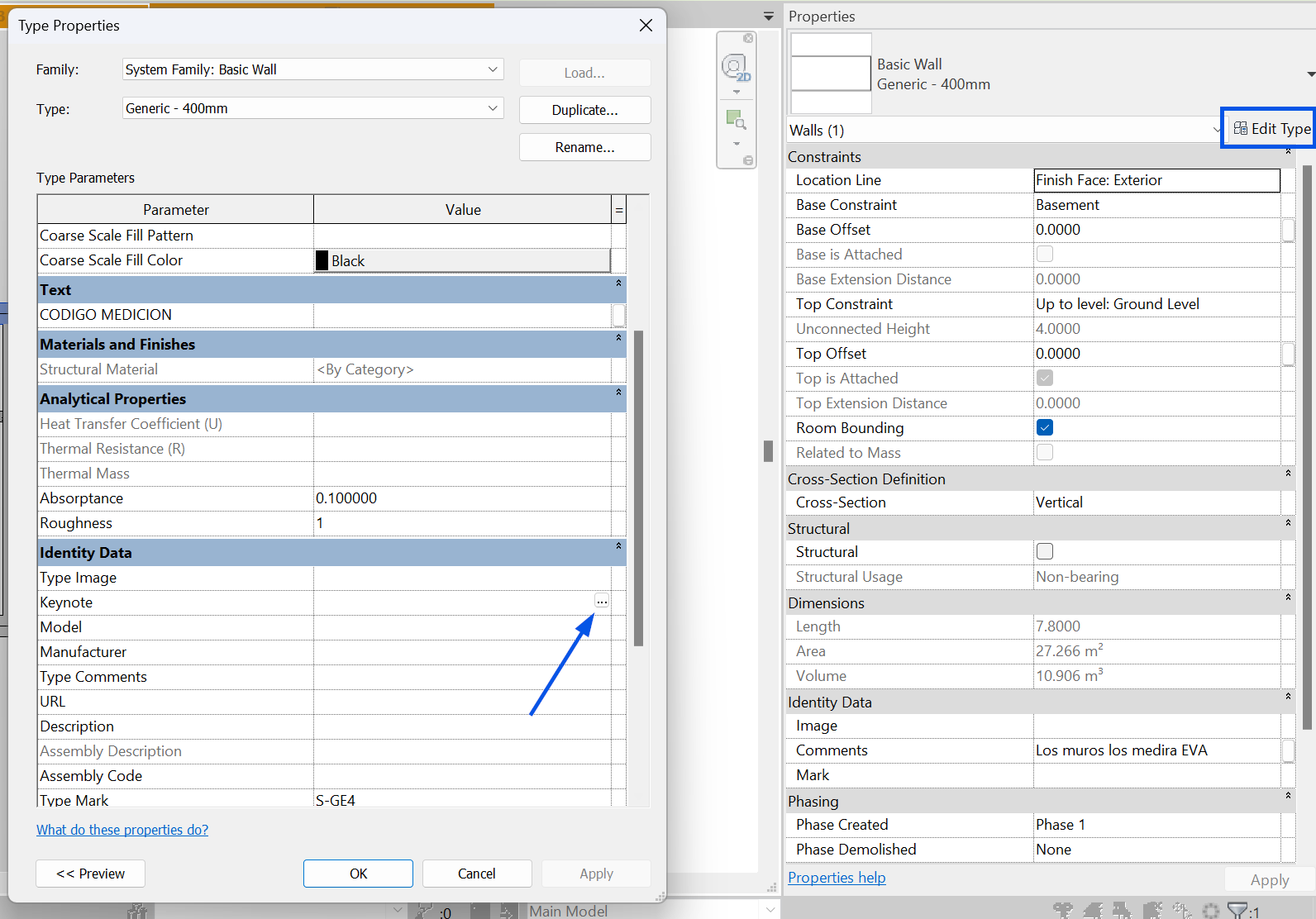Image resolution: width=1316 pixels, height=919 pixels.
Task: Uncheck the Room Bounding checkbox
Action: pyautogui.click(x=1045, y=427)
